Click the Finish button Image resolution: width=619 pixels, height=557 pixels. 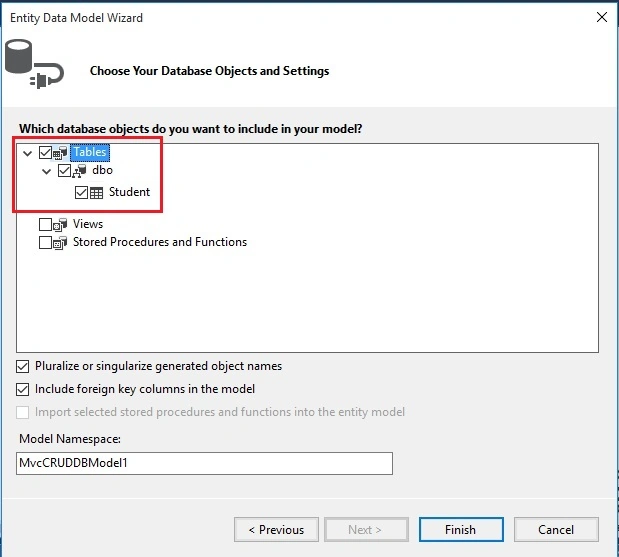(x=461, y=529)
